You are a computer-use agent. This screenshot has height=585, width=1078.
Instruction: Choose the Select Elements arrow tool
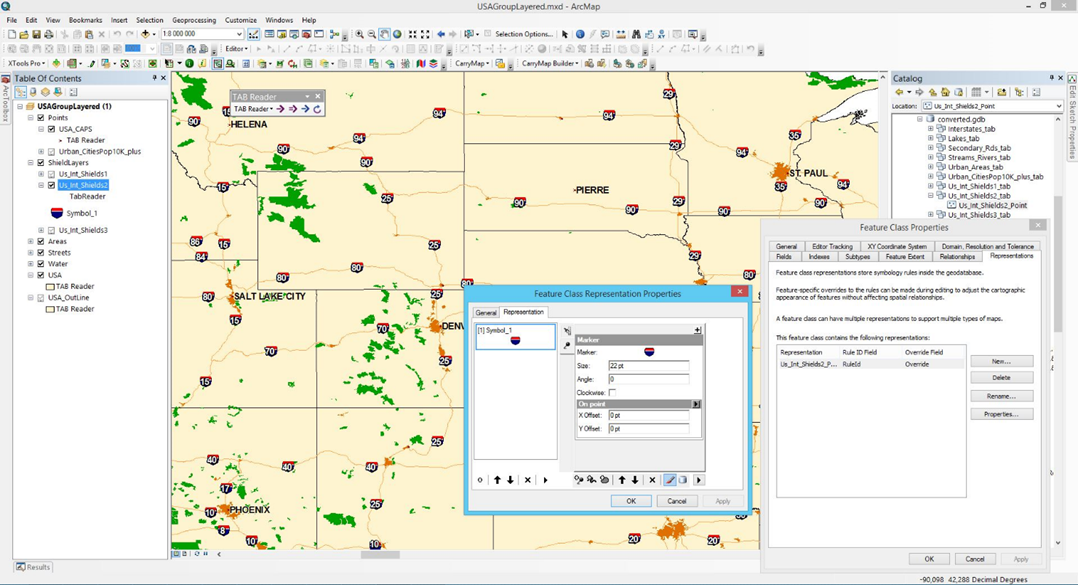pos(565,34)
